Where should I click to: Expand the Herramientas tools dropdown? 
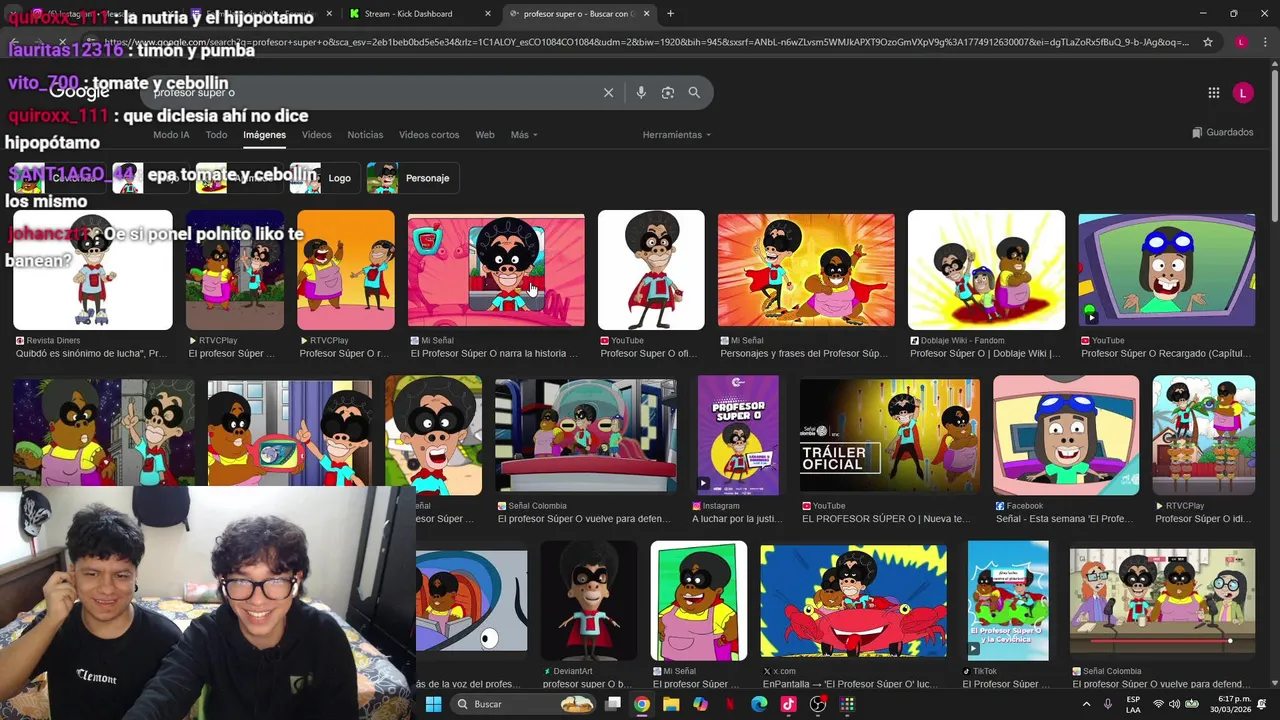pyautogui.click(x=677, y=135)
